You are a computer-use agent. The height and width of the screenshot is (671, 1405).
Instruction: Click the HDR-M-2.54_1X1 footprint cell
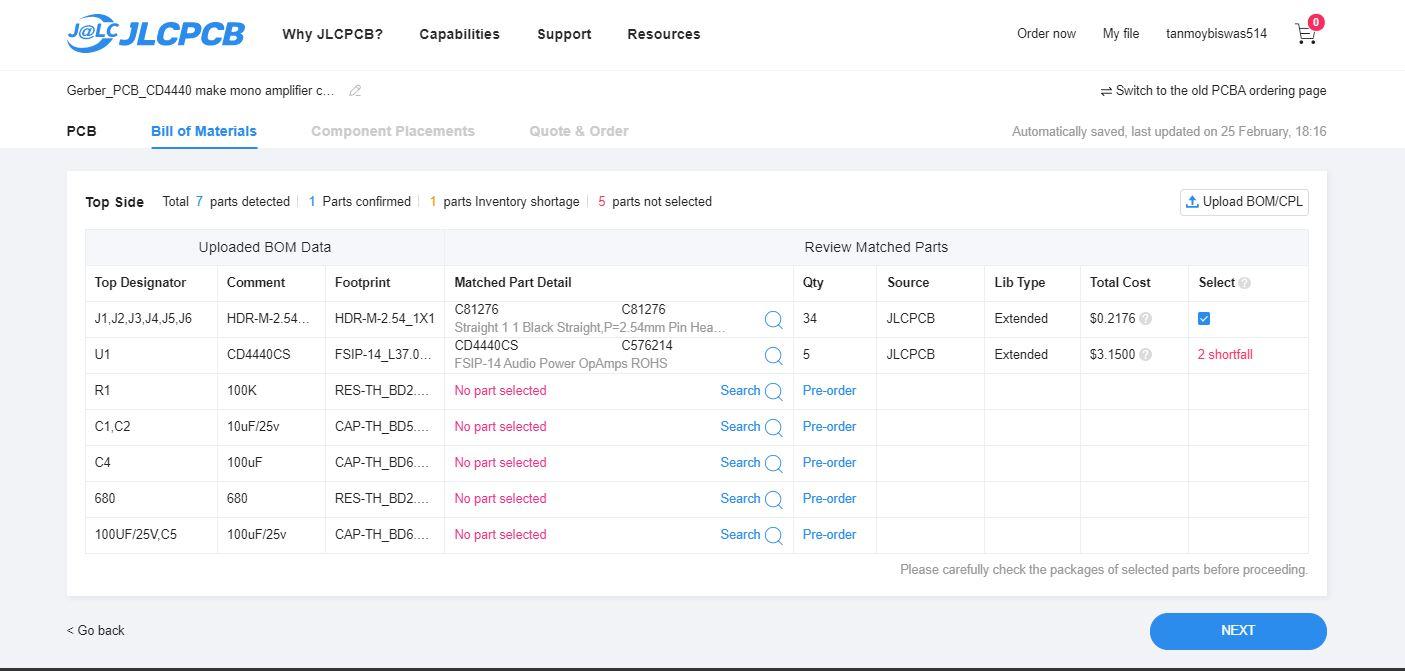coord(385,319)
